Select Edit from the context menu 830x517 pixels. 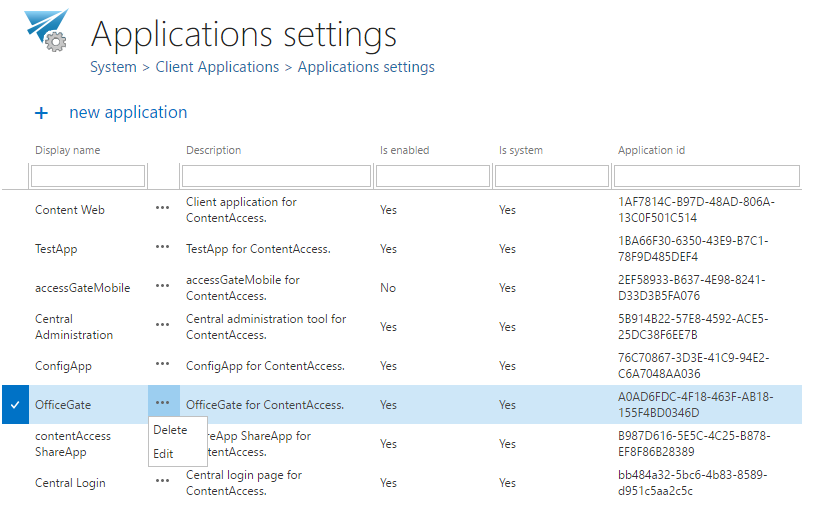click(164, 454)
